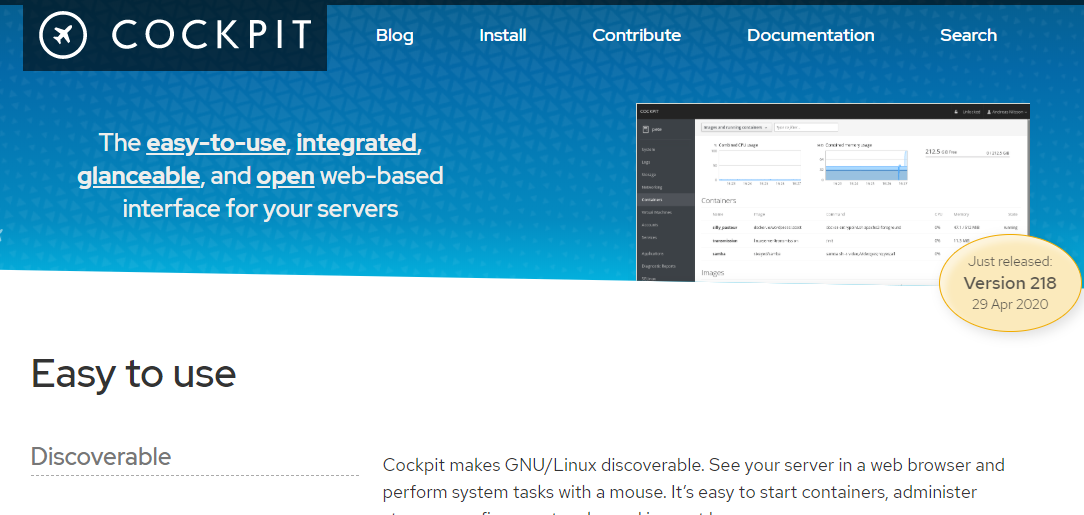Open the Contribute section

tap(636, 35)
